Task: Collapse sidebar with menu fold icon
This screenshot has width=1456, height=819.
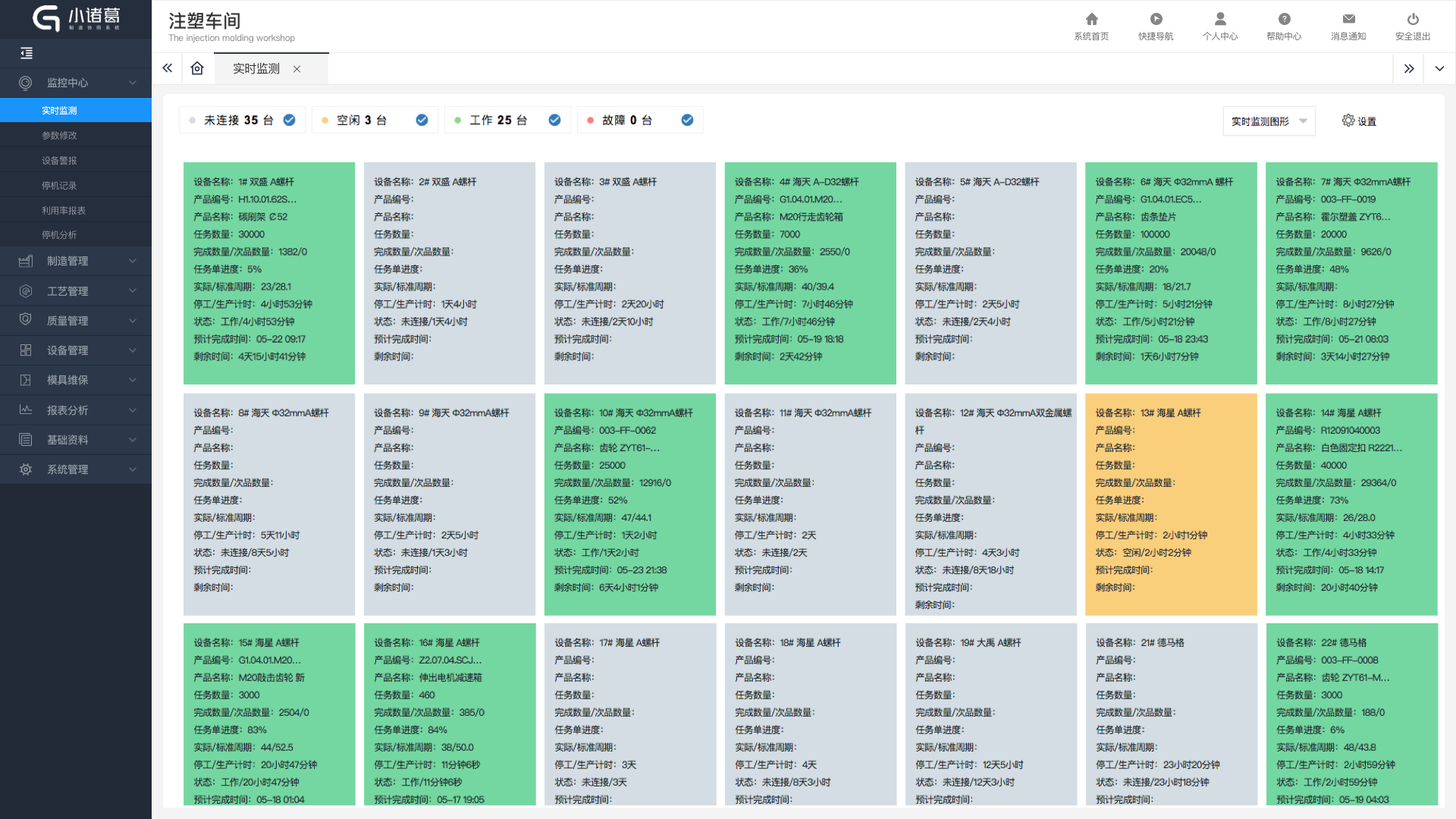Action: pyautogui.click(x=27, y=53)
